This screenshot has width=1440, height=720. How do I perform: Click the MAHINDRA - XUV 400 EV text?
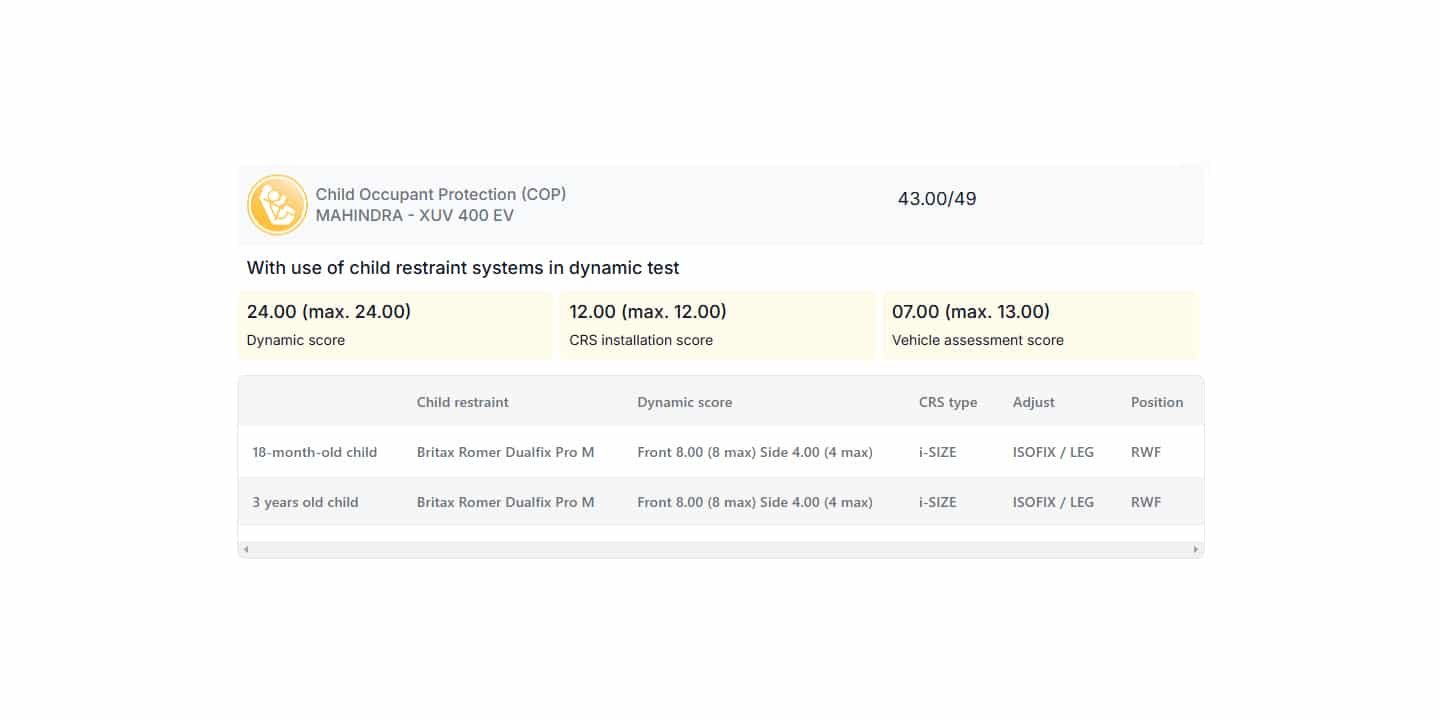[x=415, y=215]
